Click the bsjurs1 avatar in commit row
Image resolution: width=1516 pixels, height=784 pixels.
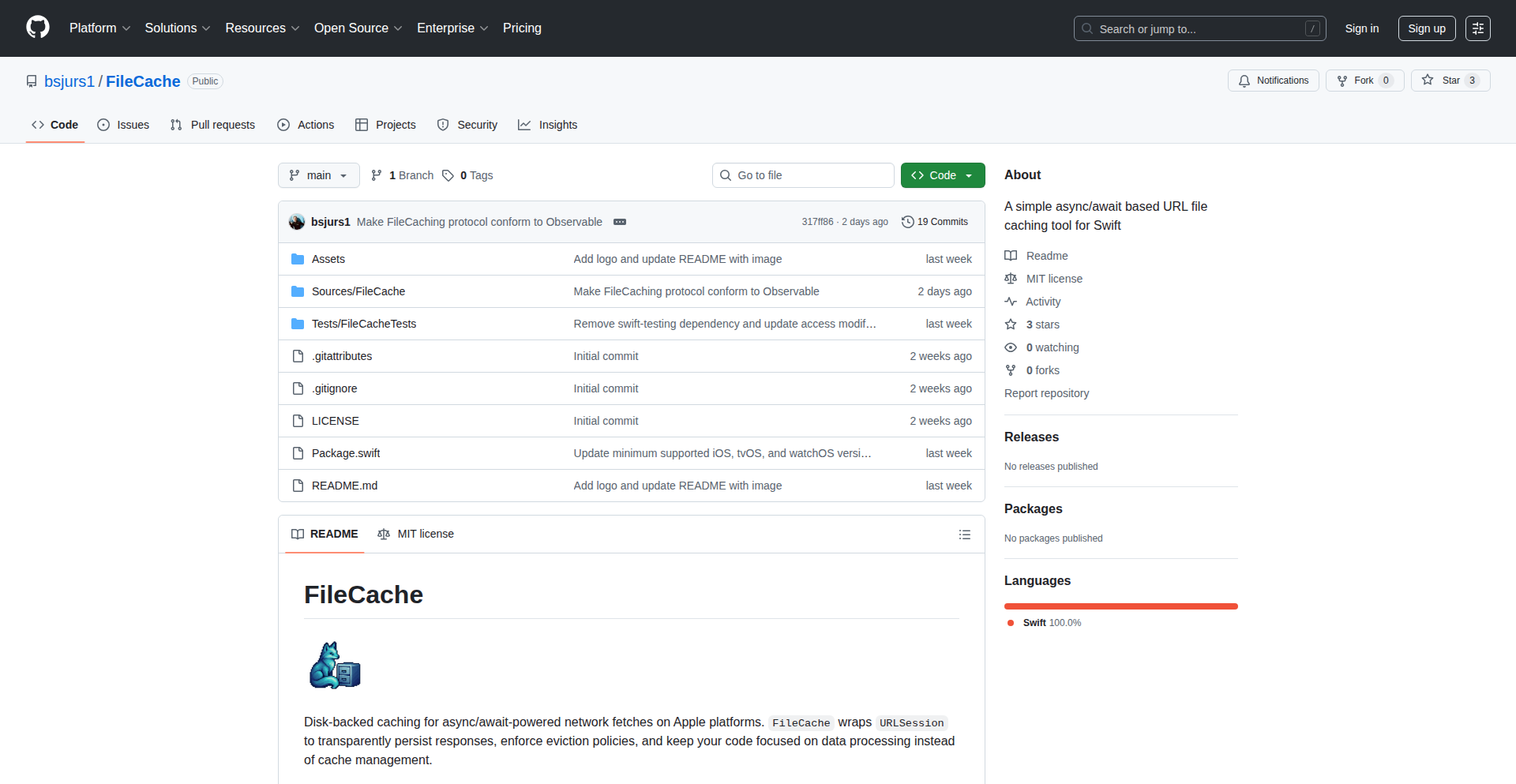[297, 222]
